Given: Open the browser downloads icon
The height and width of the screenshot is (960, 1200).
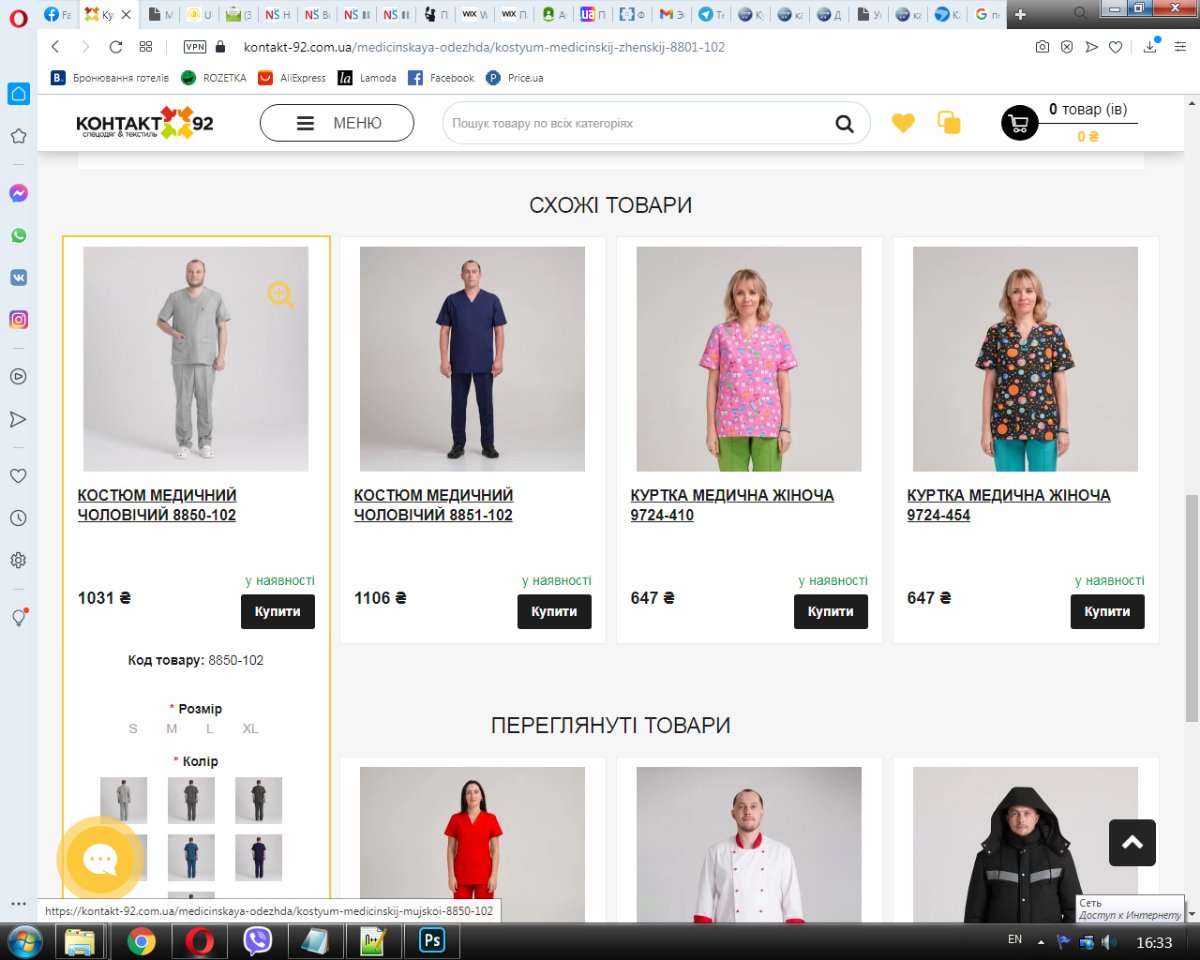Looking at the screenshot, I should [x=1150, y=47].
